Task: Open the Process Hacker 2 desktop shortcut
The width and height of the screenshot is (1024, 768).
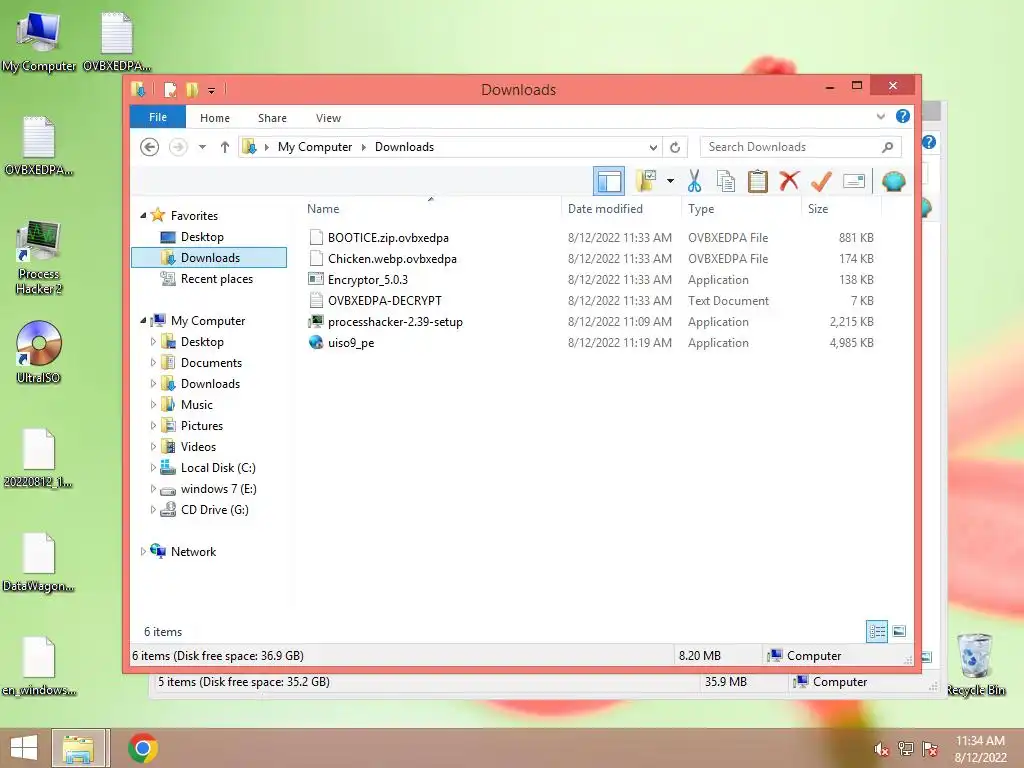Action: click(39, 258)
